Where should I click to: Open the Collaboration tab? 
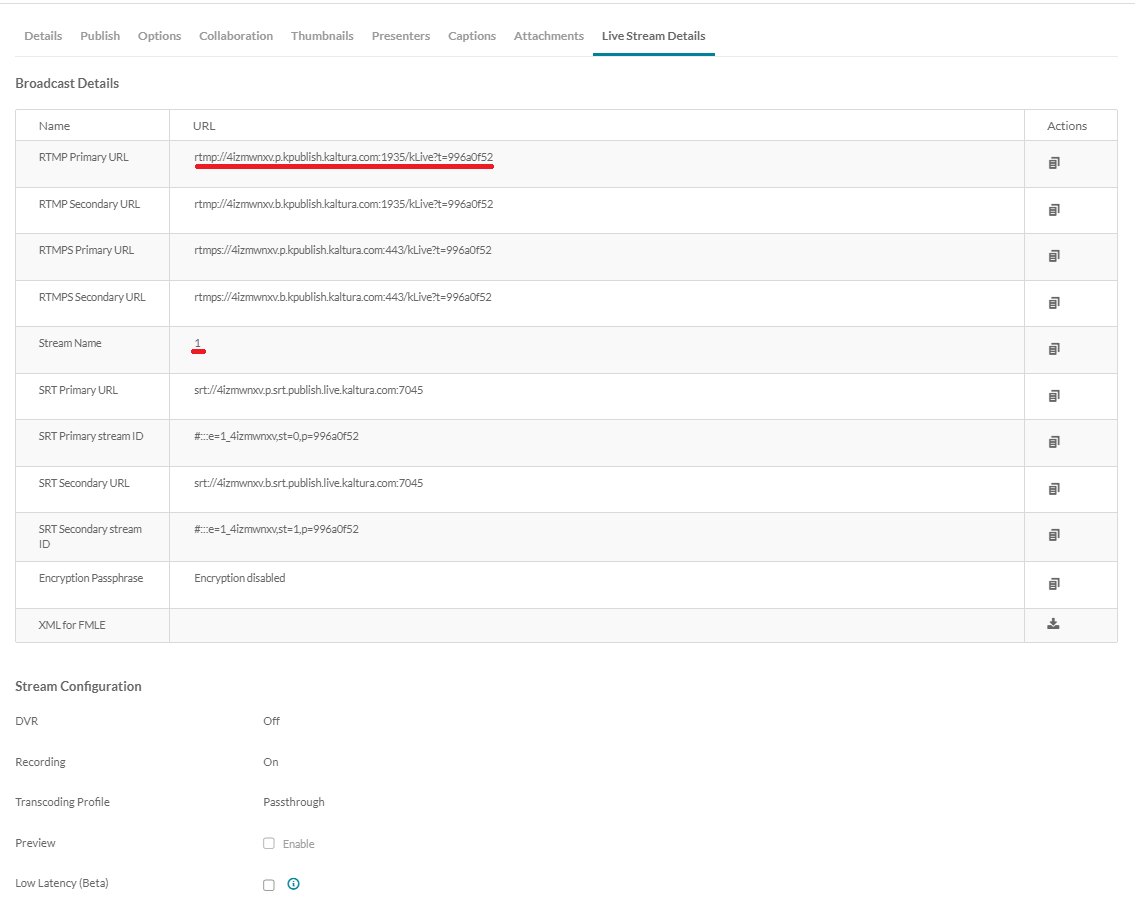point(235,35)
